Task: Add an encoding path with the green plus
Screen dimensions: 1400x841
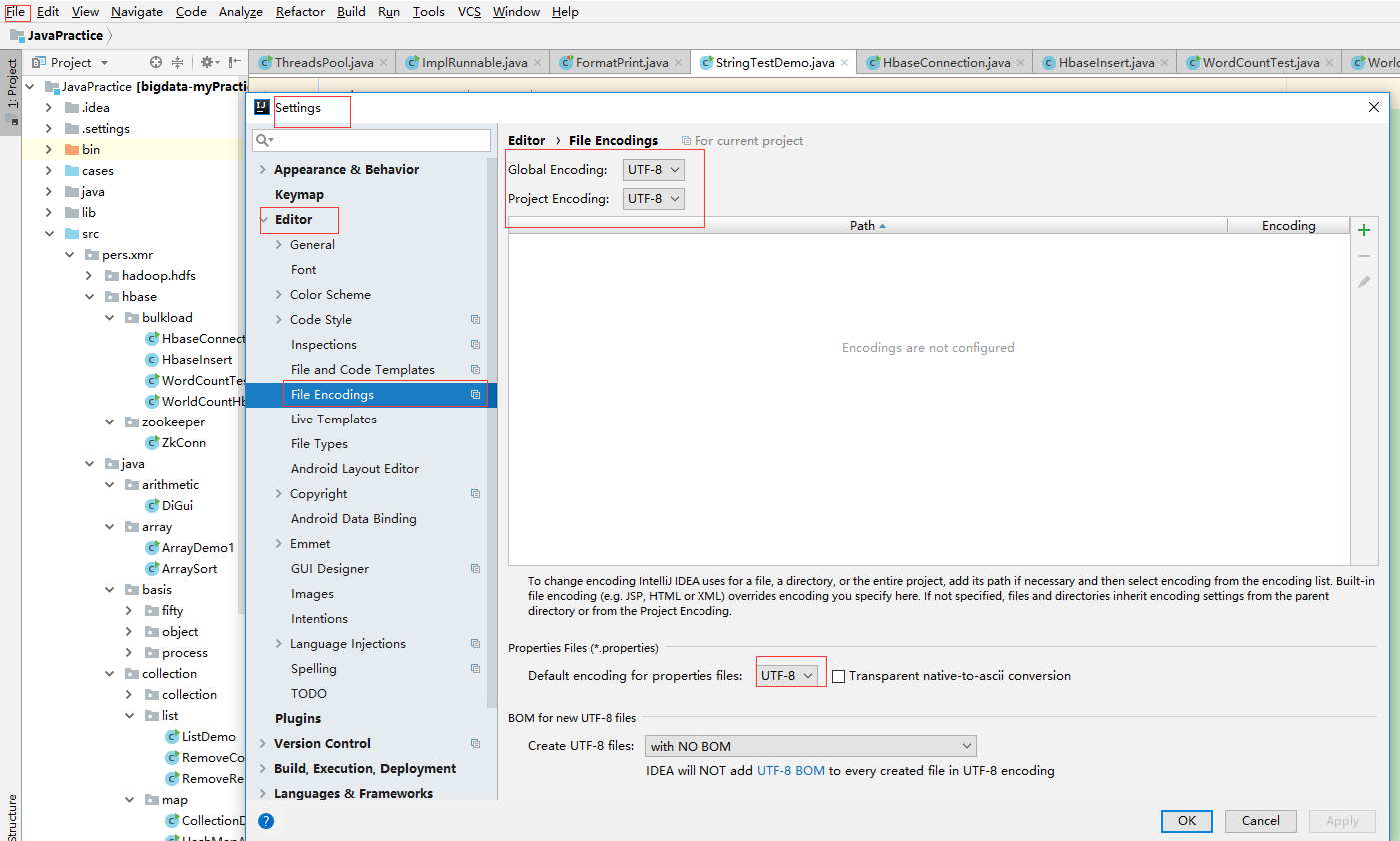Action: coord(1364,230)
